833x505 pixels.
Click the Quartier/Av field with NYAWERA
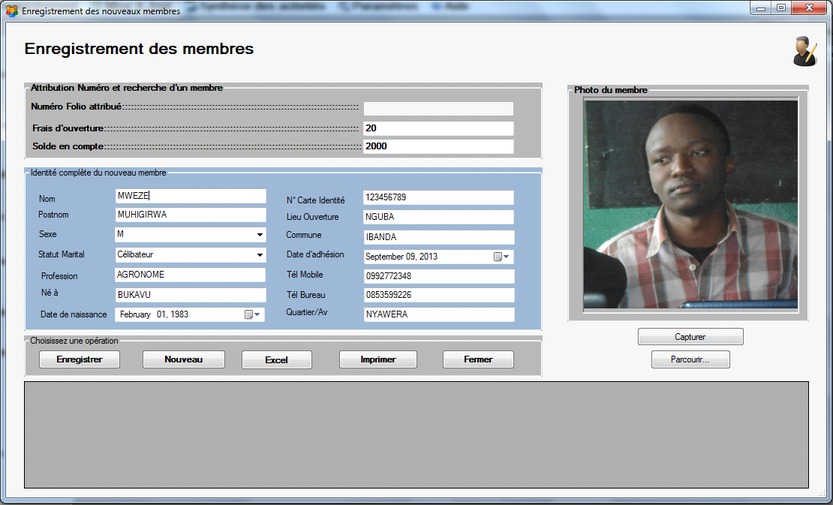[438, 314]
